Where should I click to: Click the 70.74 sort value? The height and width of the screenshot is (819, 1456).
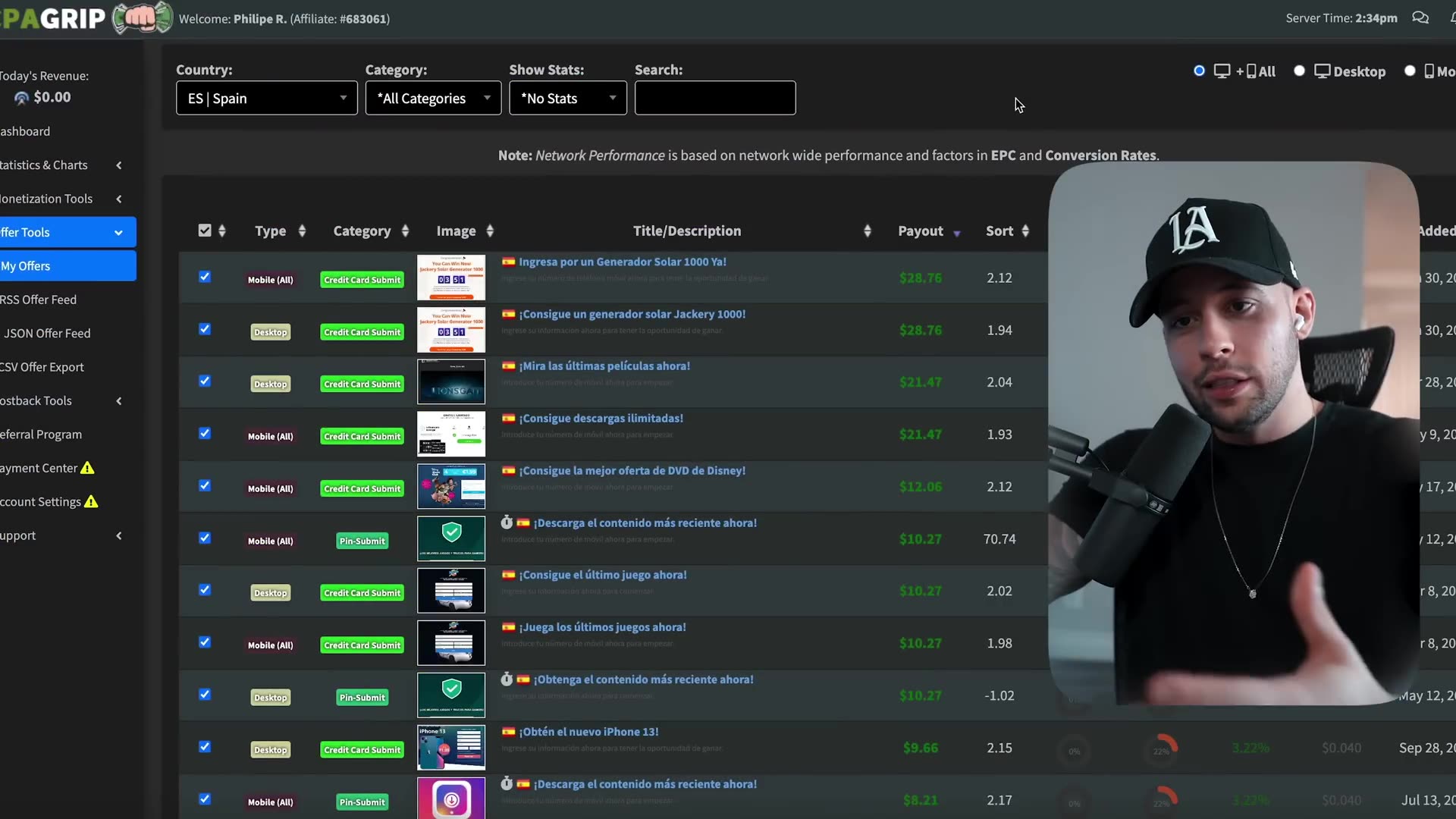click(x=999, y=539)
